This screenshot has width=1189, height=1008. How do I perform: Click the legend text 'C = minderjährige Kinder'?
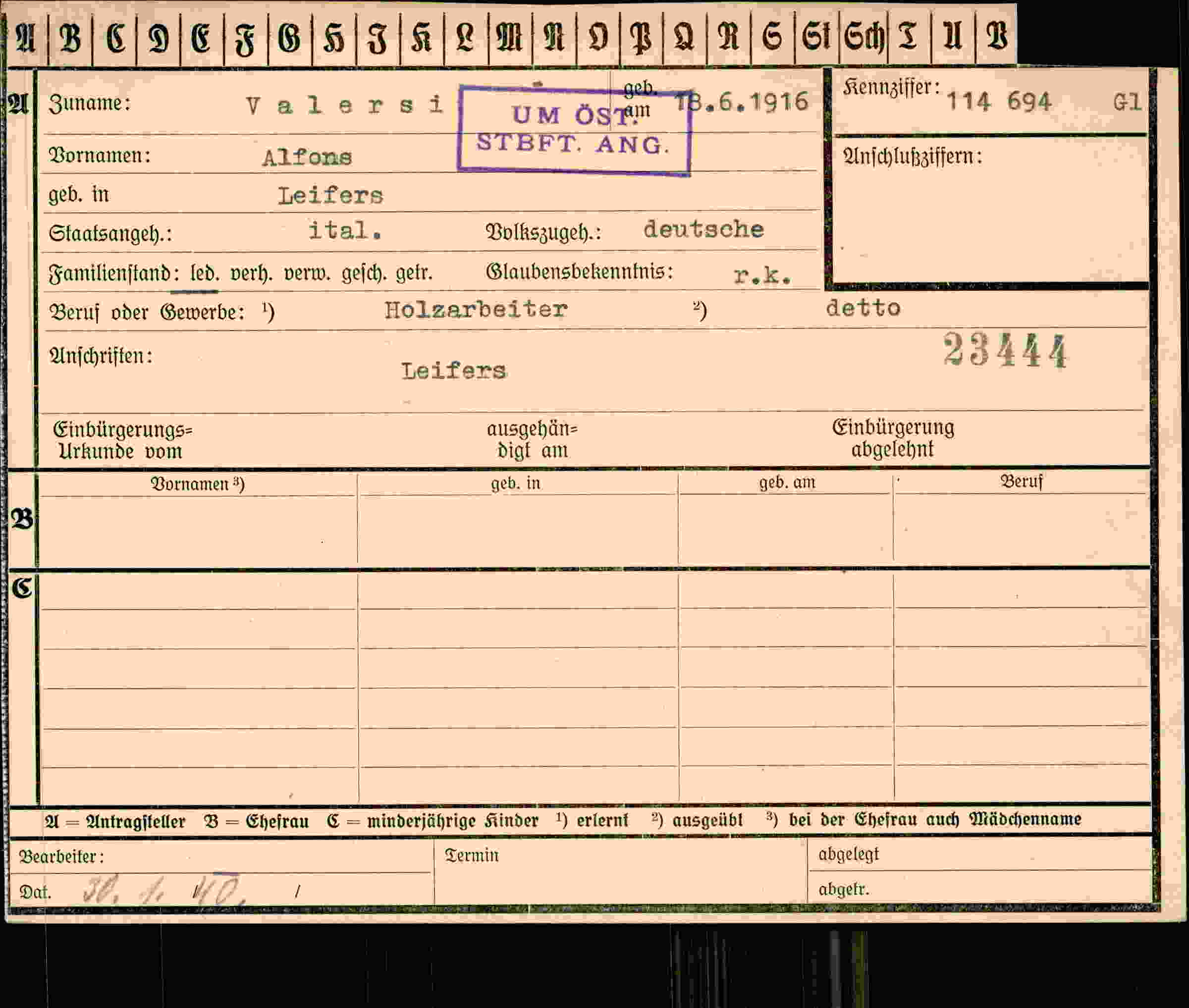pyautogui.click(x=432, y=821)
